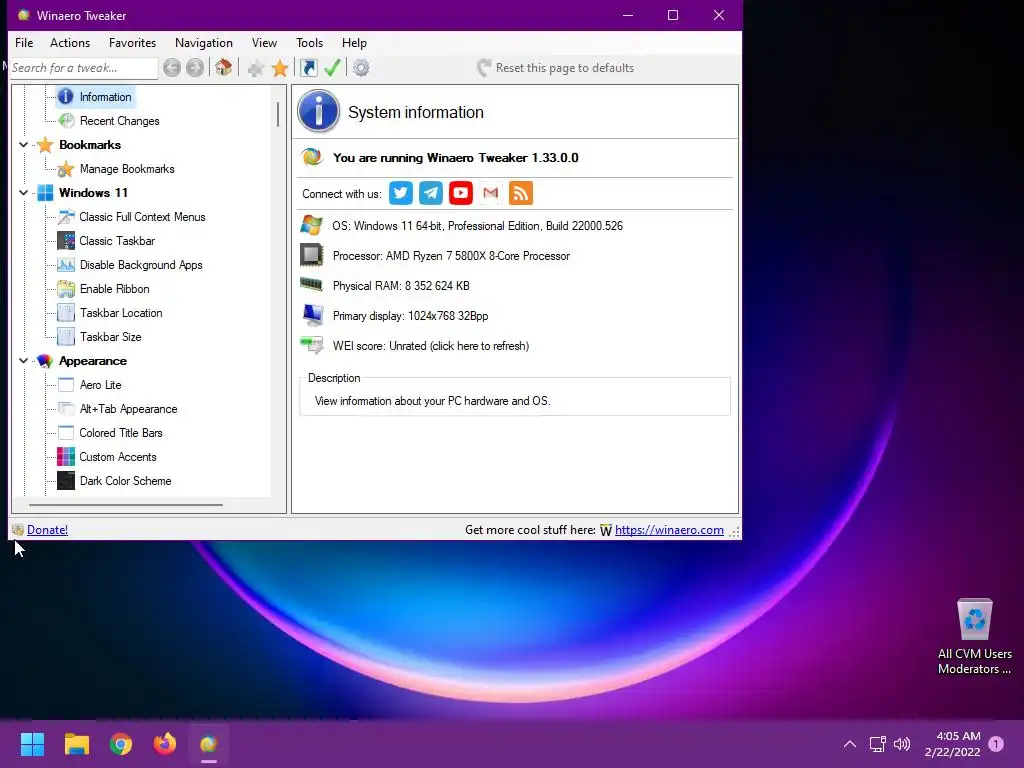The image size is (1024, 768).
Task: Collapse the Windows 11 tree section
Action: pyautogui.click(x=24, y=193)
